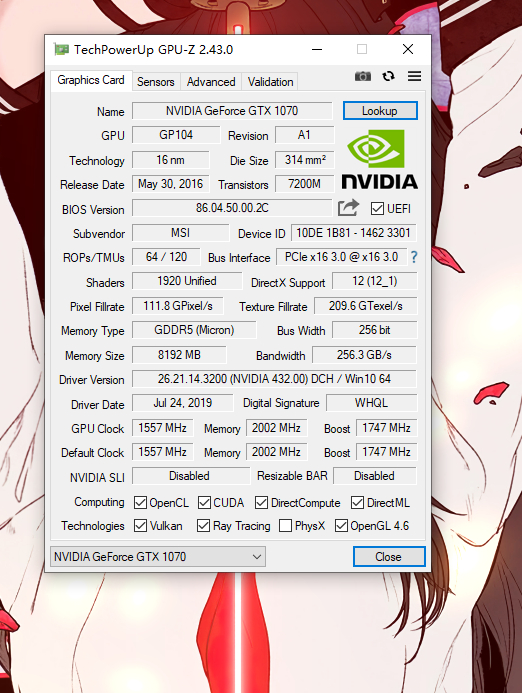
Task: Click the BIOS Version field
Action: (x=232, y=208)
